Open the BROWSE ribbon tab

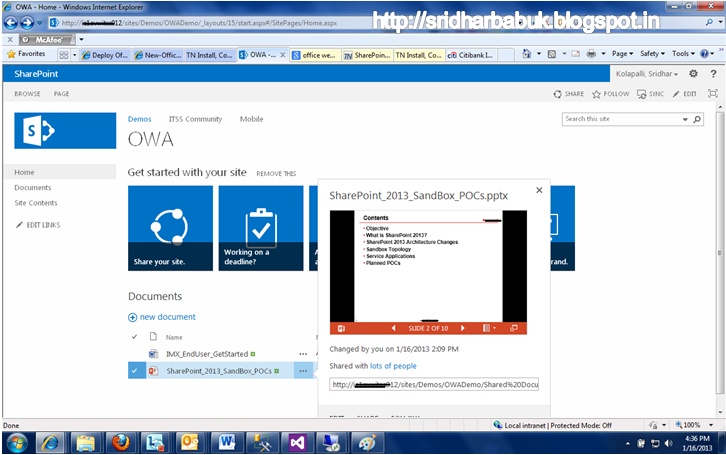click(27, 94)
